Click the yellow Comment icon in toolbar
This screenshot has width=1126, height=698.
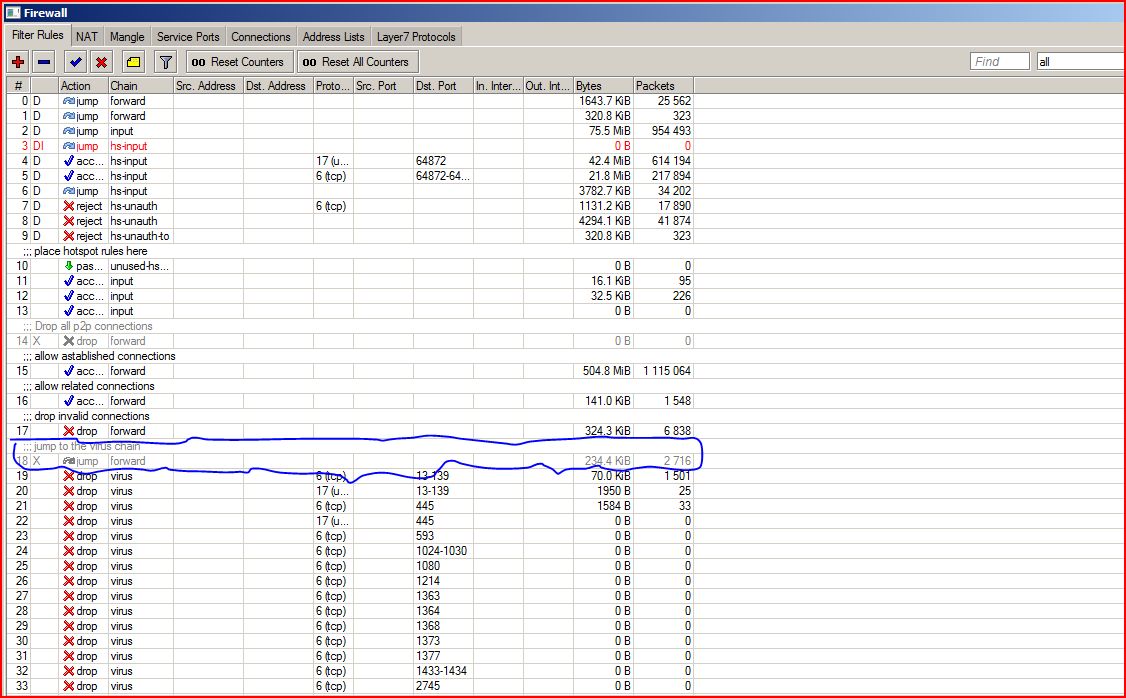click(x=134, y=62)
